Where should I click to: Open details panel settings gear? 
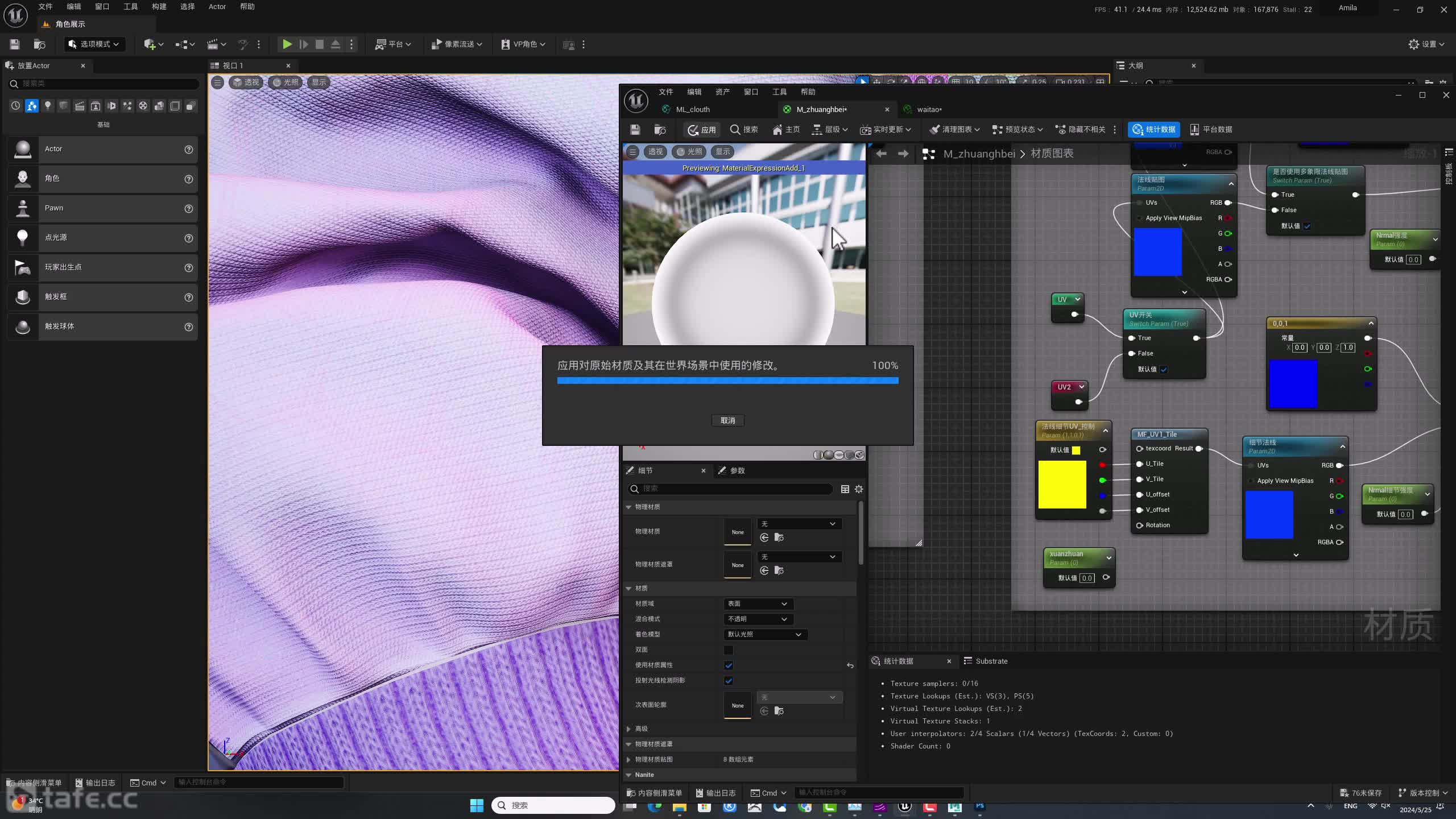pyautogui.click(x=859, y=489)
